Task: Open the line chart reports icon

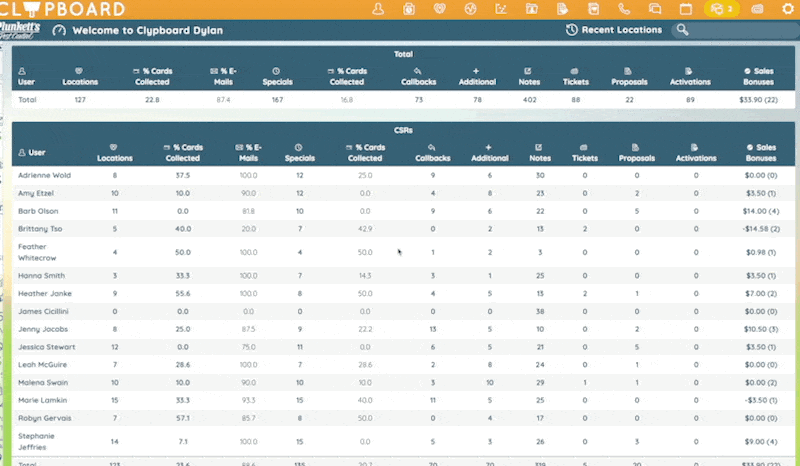Action: click(x=501, y=9)
